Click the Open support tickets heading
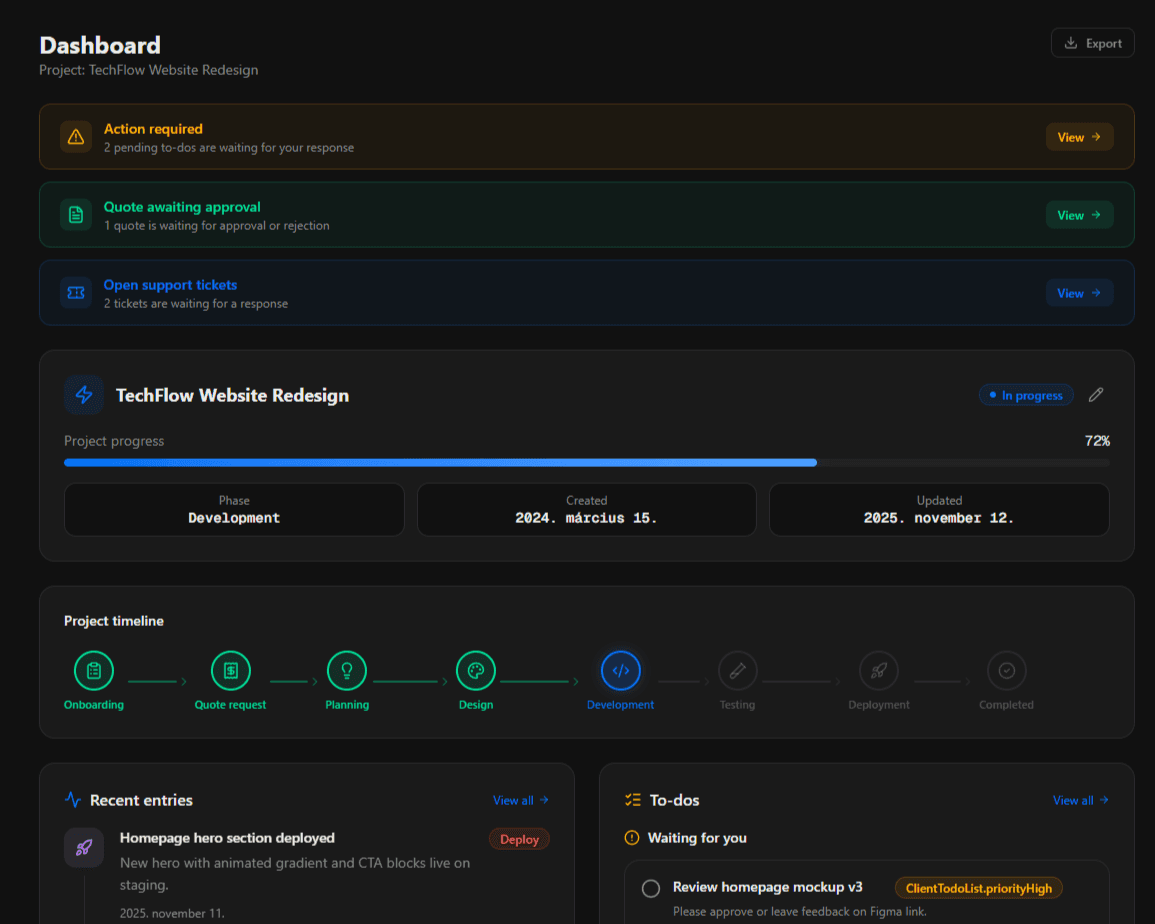 (170, 285)
